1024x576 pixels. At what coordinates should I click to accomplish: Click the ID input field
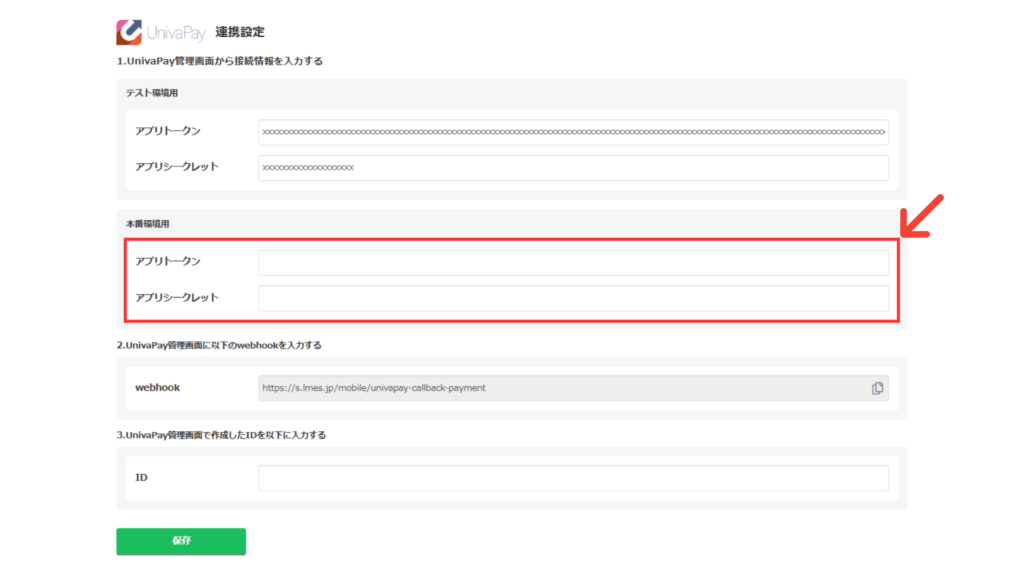click(573, 478)
